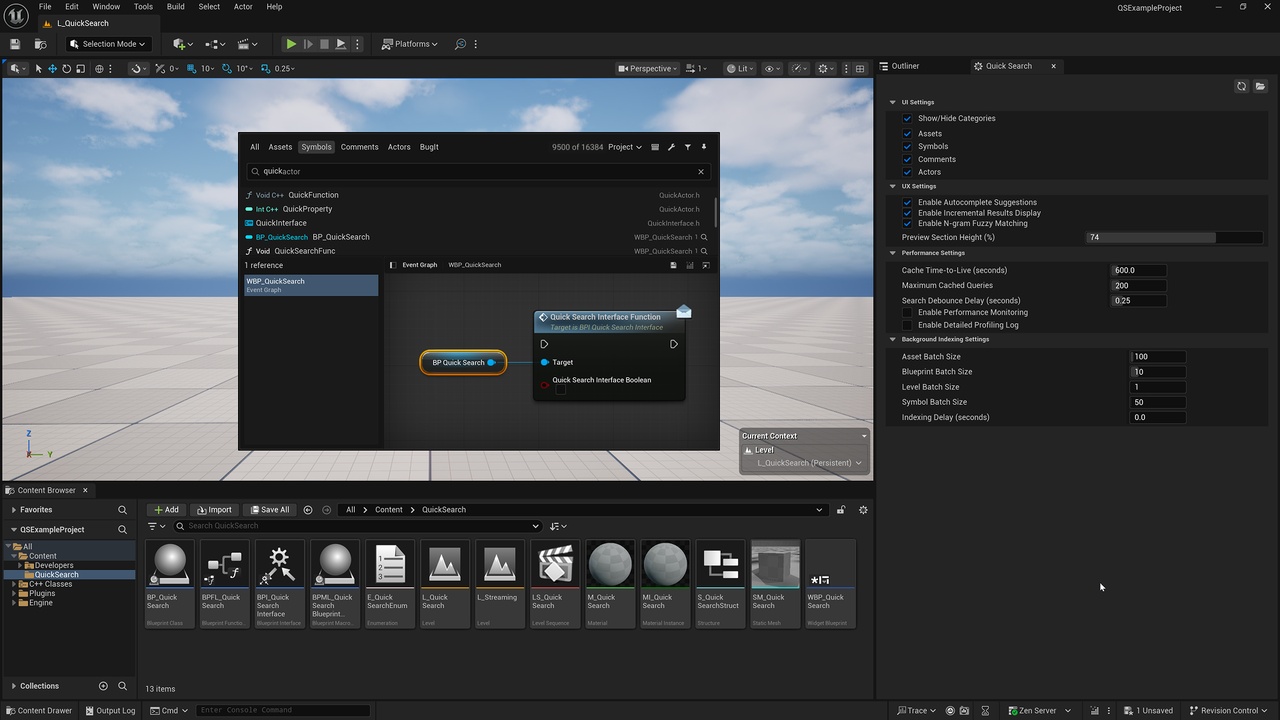Open the Lit view mode dropdown
This screenshot has width=1280, height=720.
741,69
